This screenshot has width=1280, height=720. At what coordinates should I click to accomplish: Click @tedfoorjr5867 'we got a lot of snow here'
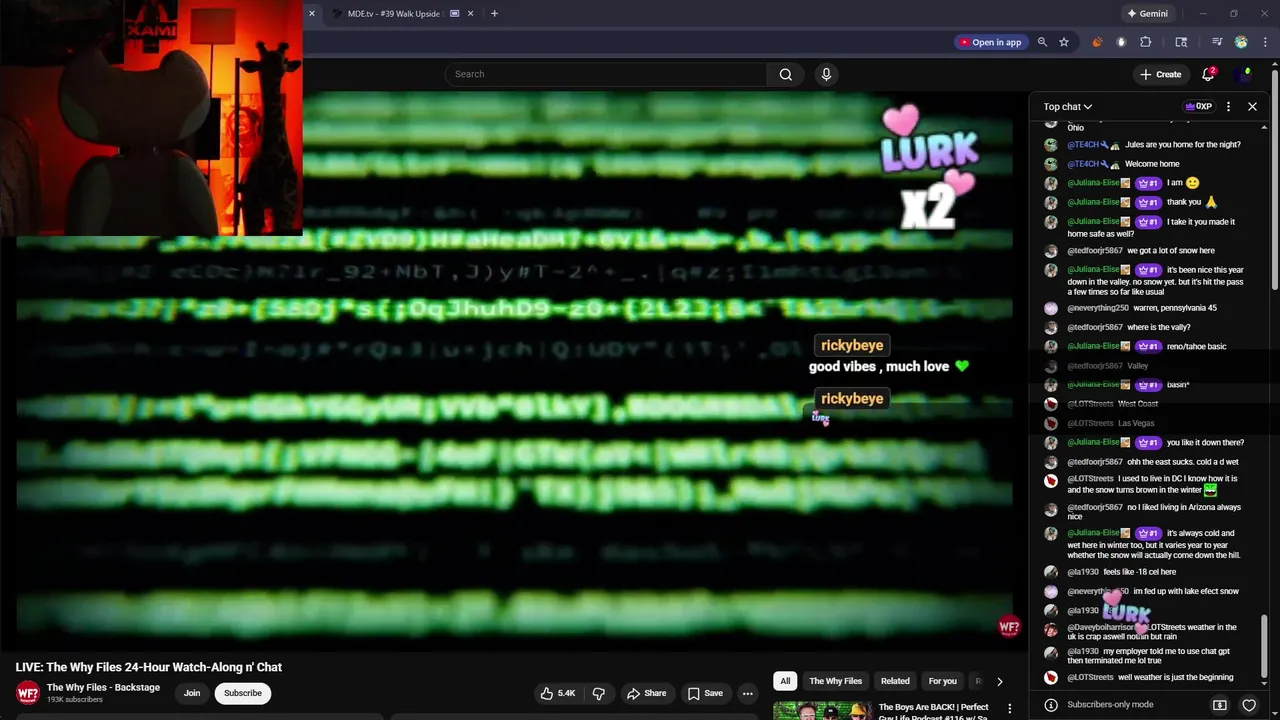[x=1141, y=251]
